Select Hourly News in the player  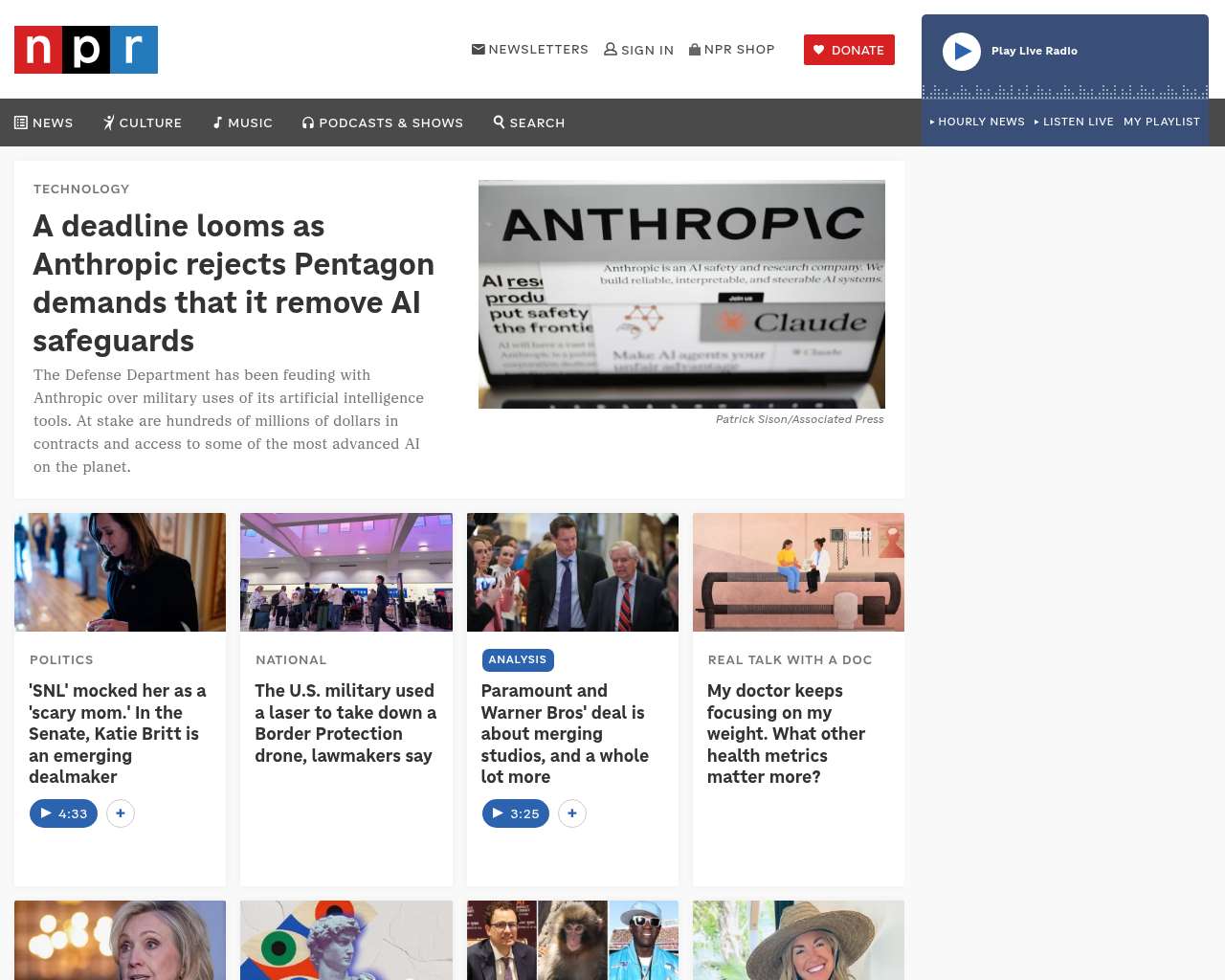click(977, 122)
